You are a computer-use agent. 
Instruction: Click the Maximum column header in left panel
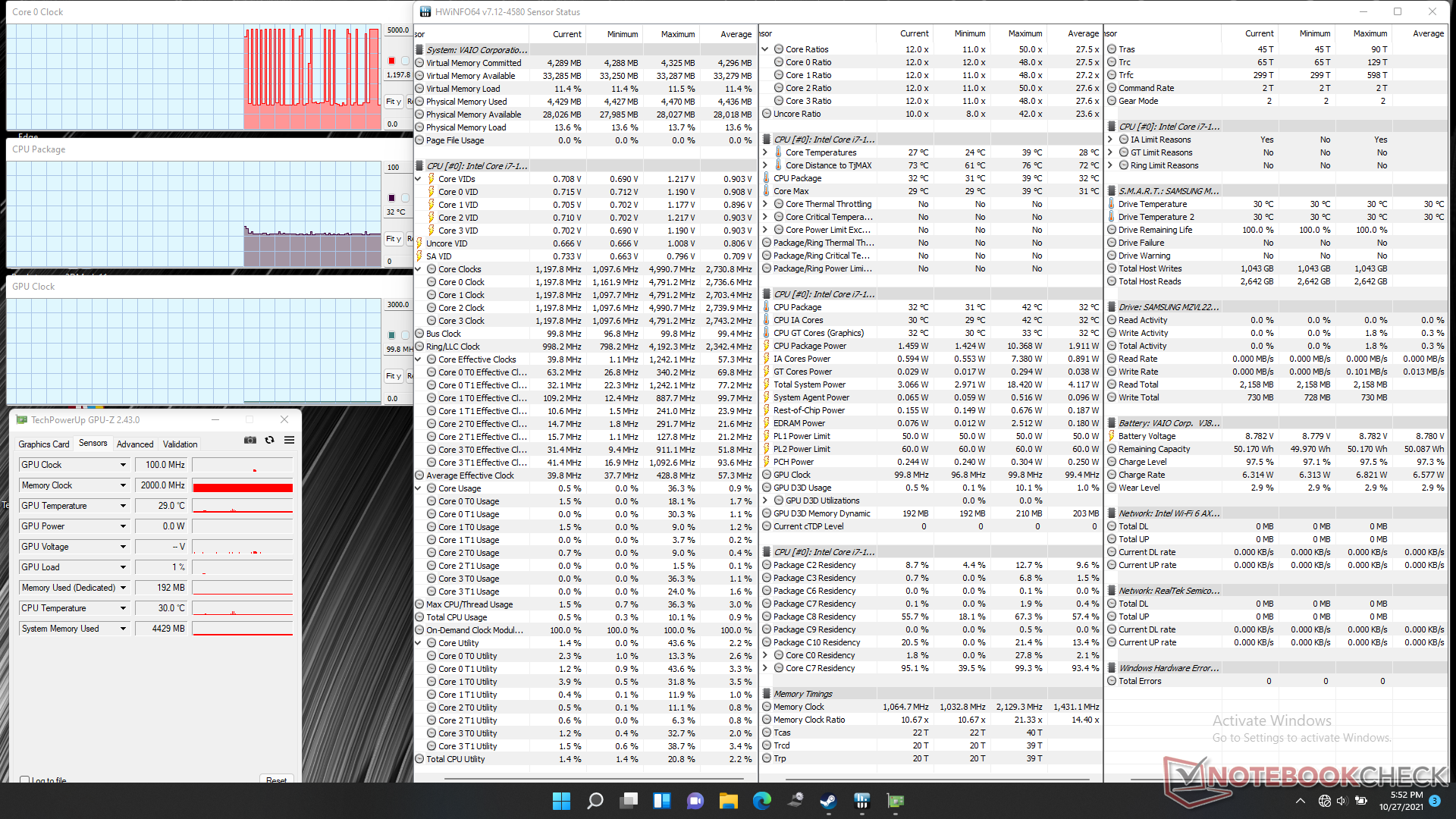678,34
